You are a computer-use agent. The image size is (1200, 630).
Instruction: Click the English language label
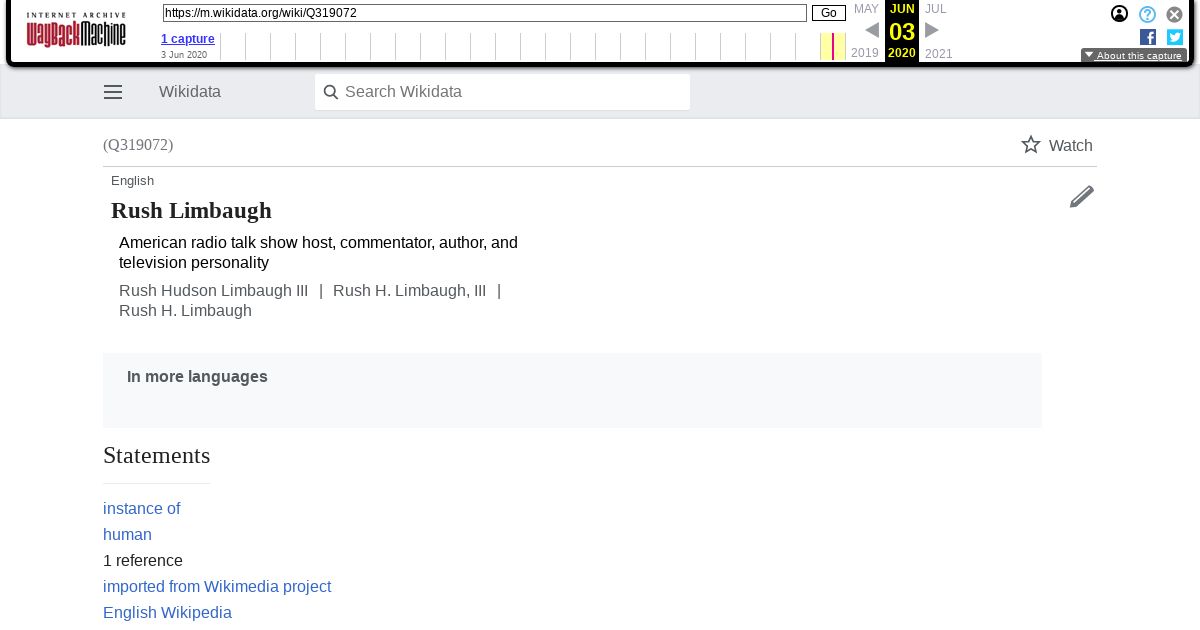pyautogui.click(x=132, y=181)
